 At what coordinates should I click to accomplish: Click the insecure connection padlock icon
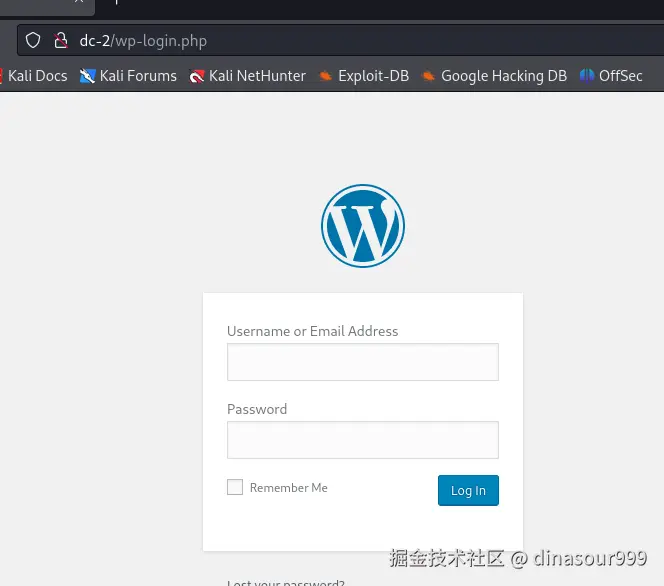coord(61,41)
